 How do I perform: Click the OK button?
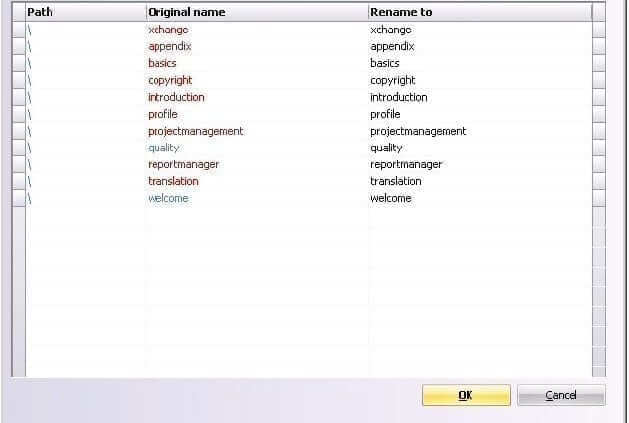click(x=466, y=395)
